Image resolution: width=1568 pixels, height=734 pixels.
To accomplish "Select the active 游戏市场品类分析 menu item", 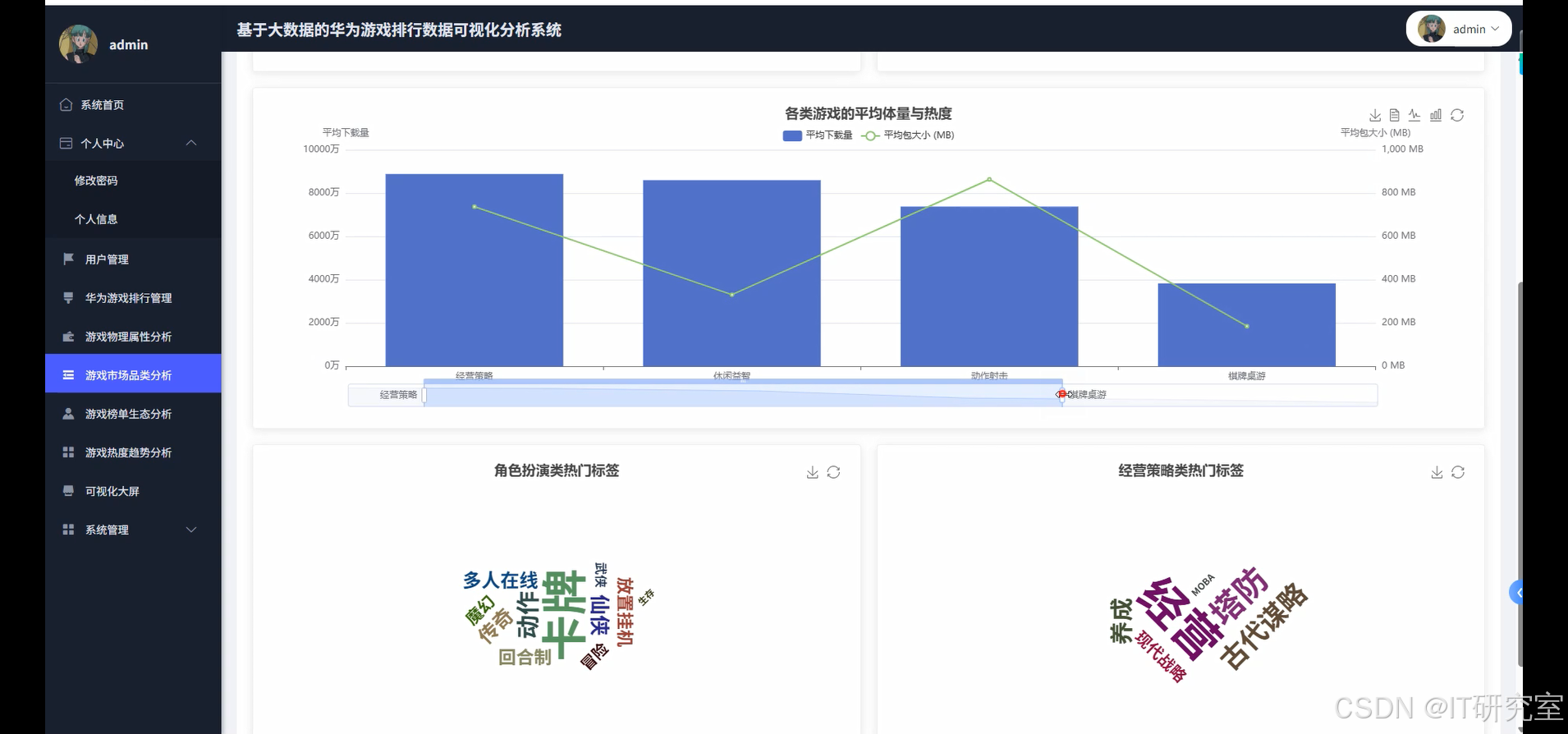I will click(x=133, y=374).
